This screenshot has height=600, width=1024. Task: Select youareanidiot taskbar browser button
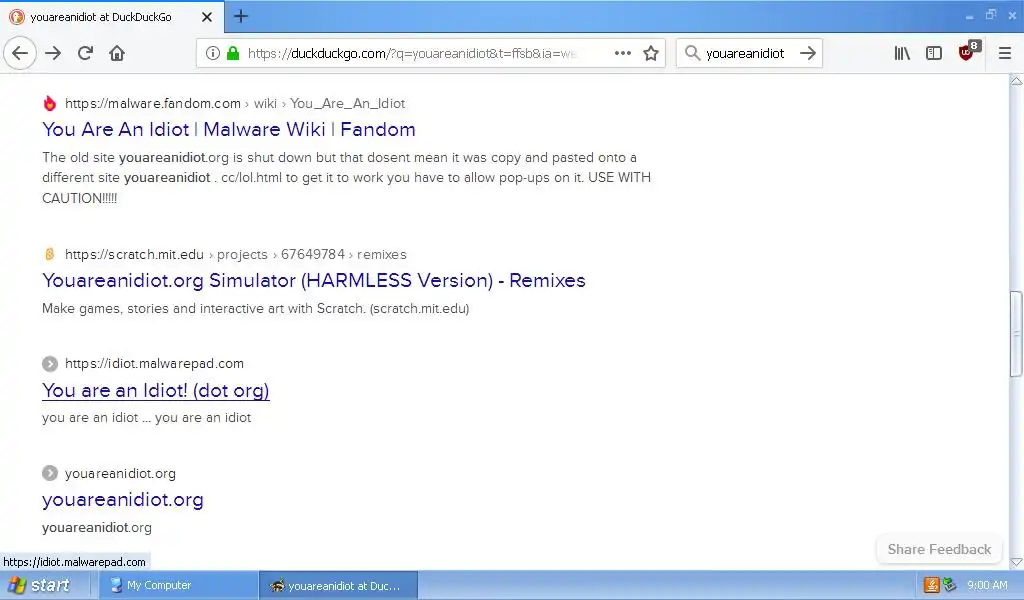[338, 585]
